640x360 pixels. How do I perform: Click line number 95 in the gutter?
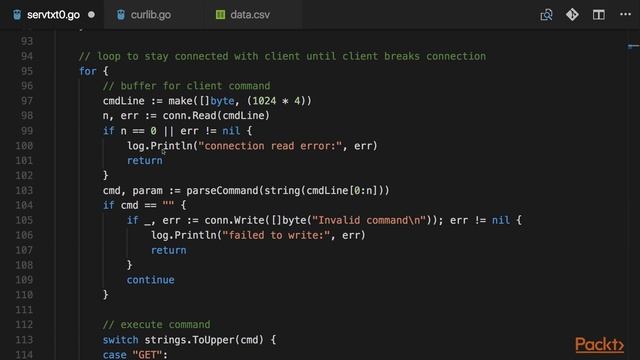(27, 71)
